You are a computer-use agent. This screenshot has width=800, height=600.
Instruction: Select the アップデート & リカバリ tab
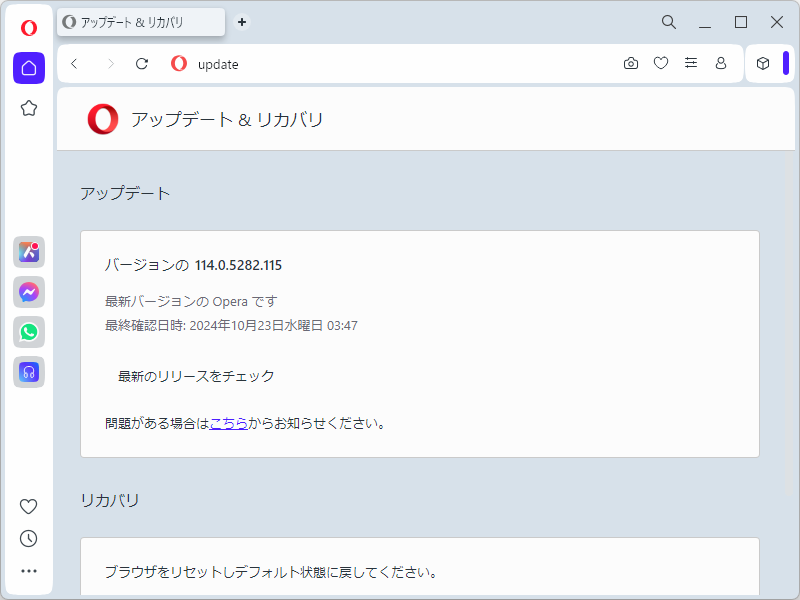coord(140,21)
